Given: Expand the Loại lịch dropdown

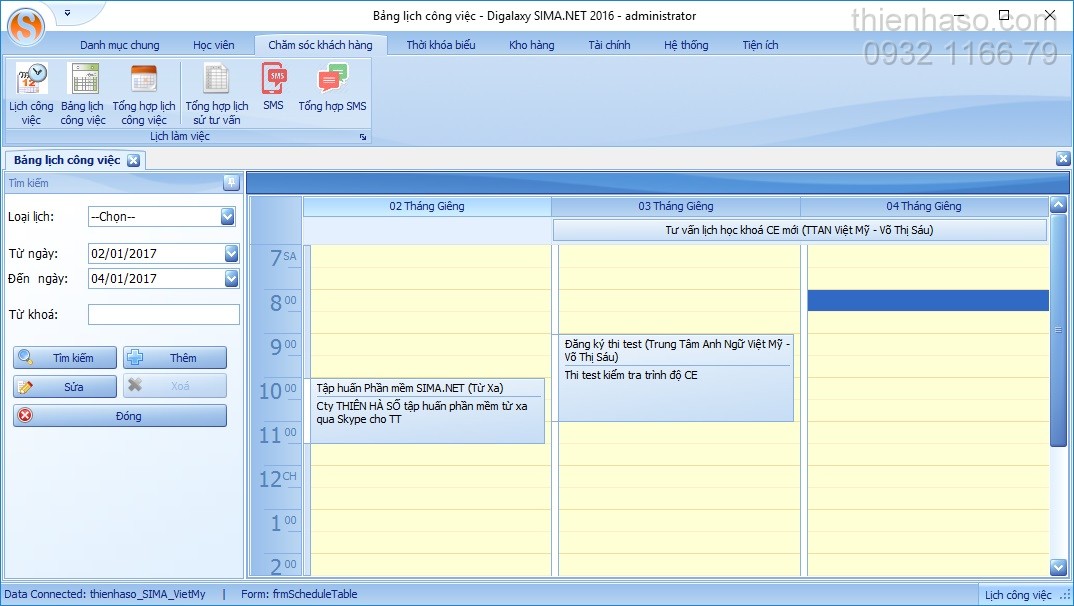Looking at the screenshot, I should tap(228, 217).
